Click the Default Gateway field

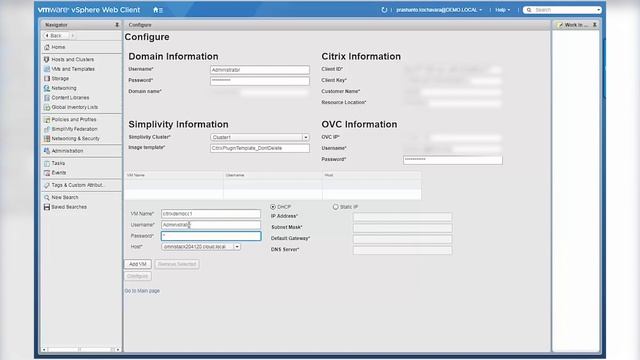(x=402, y=239)
